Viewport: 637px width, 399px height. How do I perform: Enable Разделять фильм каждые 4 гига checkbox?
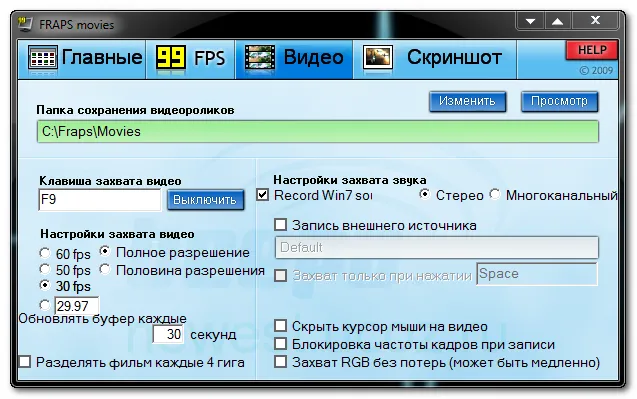click(x=25, y=362)
